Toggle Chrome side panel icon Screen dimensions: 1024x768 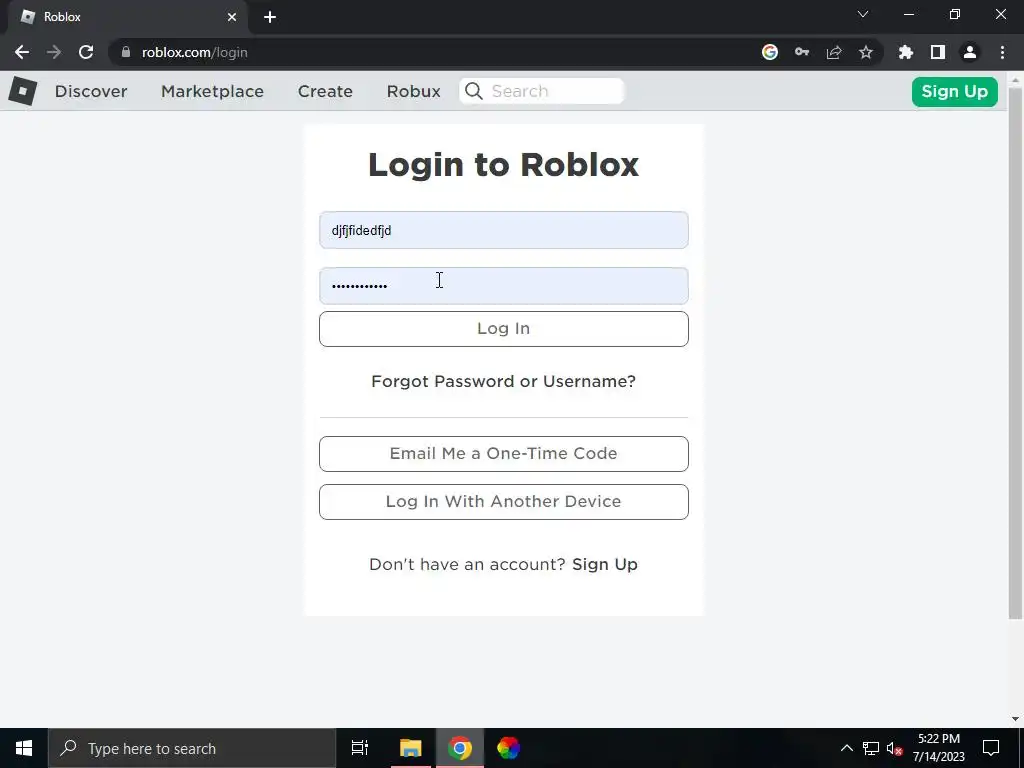pyautogui.click(x=938, y=52)
